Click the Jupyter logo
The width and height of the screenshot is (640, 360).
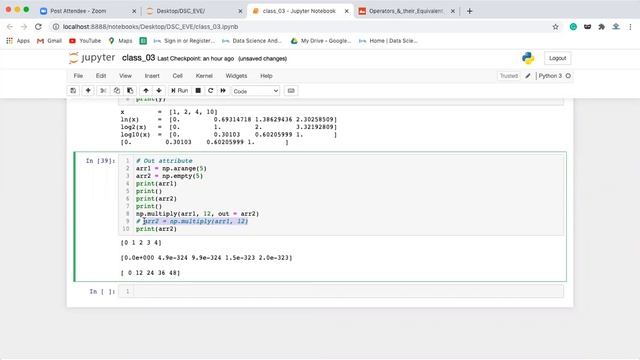pyautogui.click(x=92, y=58)
